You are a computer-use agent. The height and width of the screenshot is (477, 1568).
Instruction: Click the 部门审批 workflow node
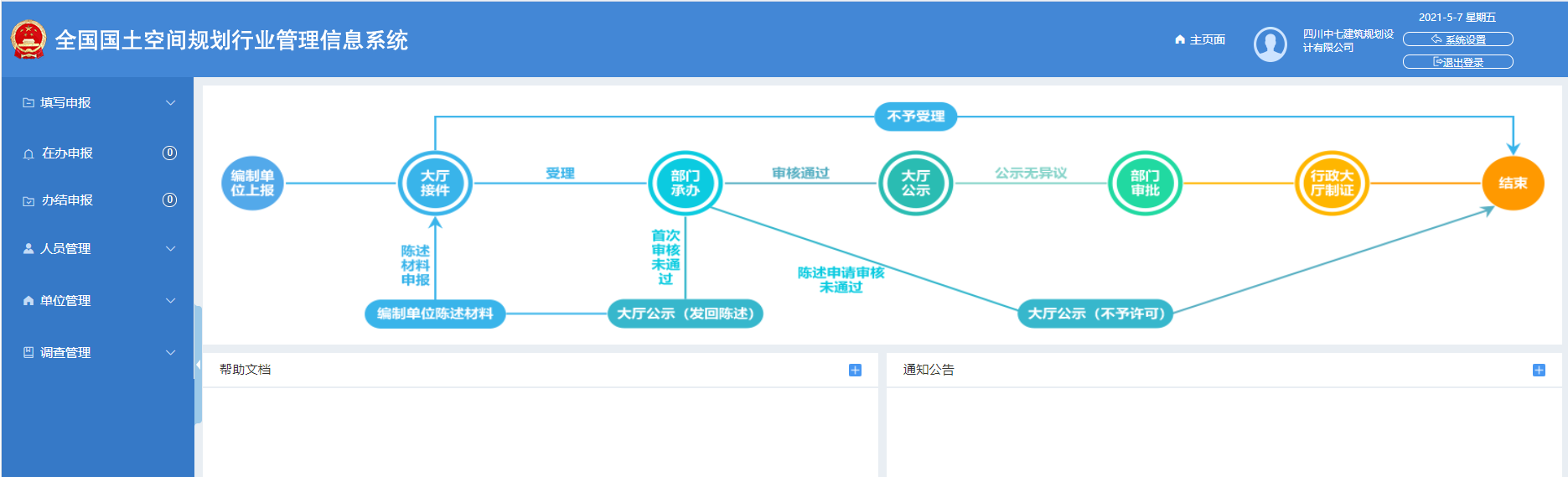1145,183
